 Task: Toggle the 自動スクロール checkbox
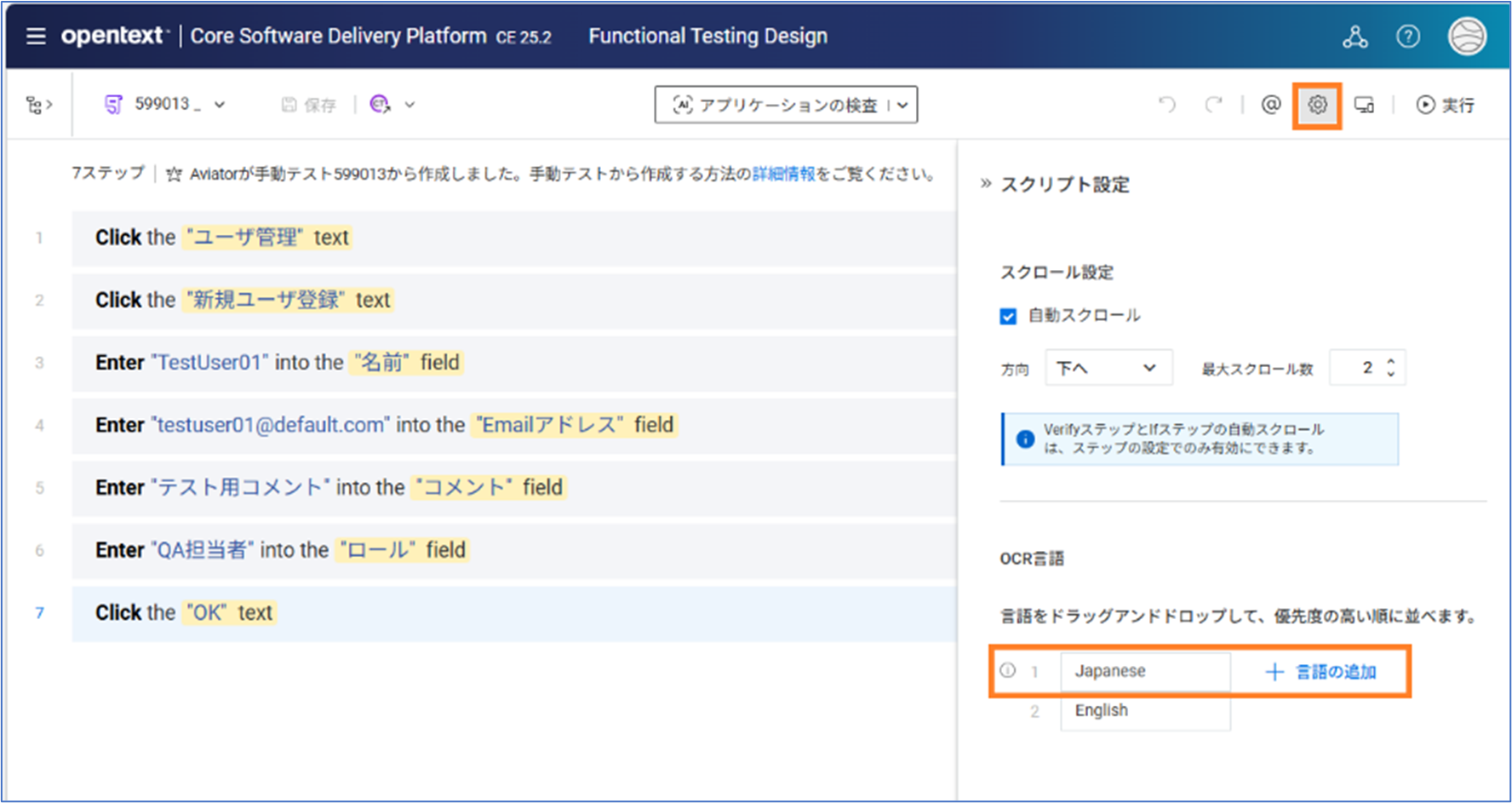(1008, 317)
